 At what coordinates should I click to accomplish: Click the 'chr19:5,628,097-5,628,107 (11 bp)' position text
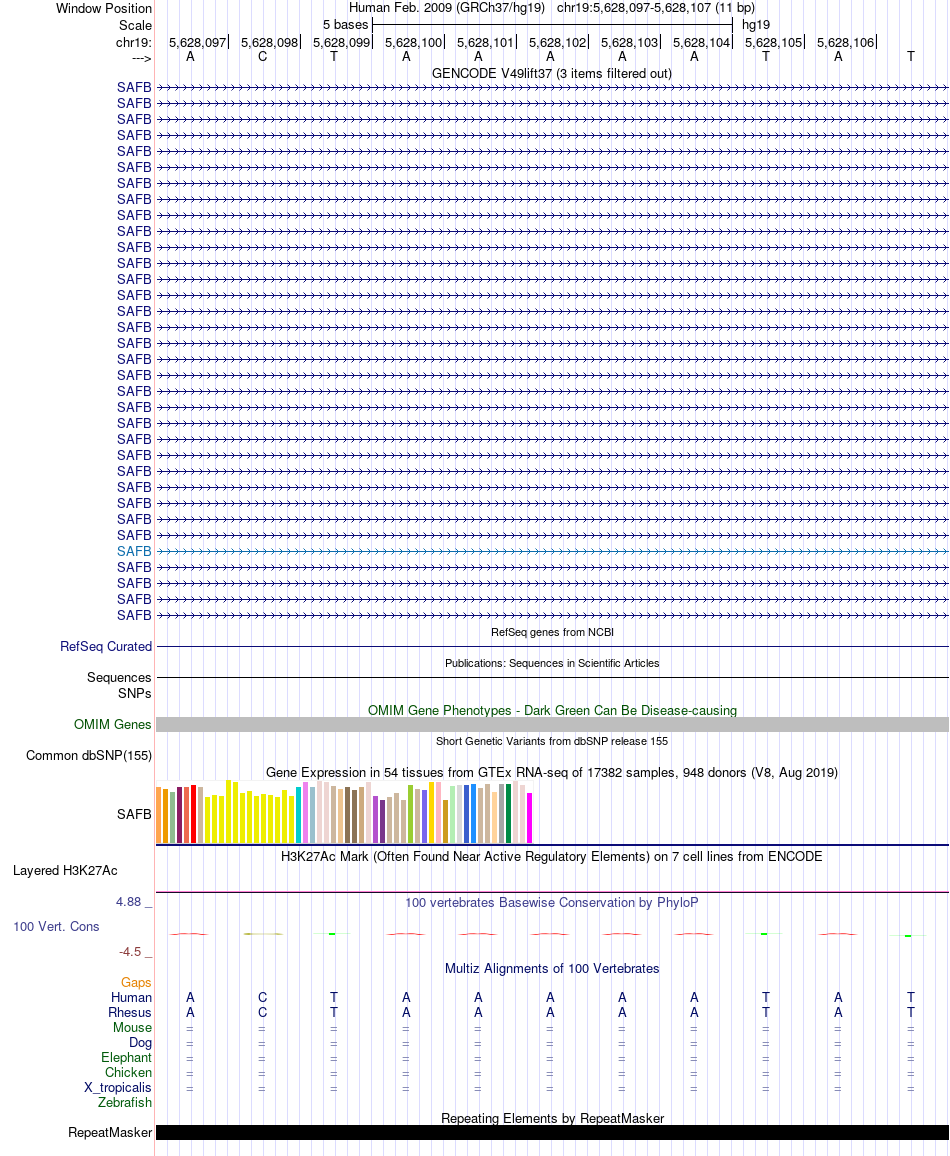[655, 8]
